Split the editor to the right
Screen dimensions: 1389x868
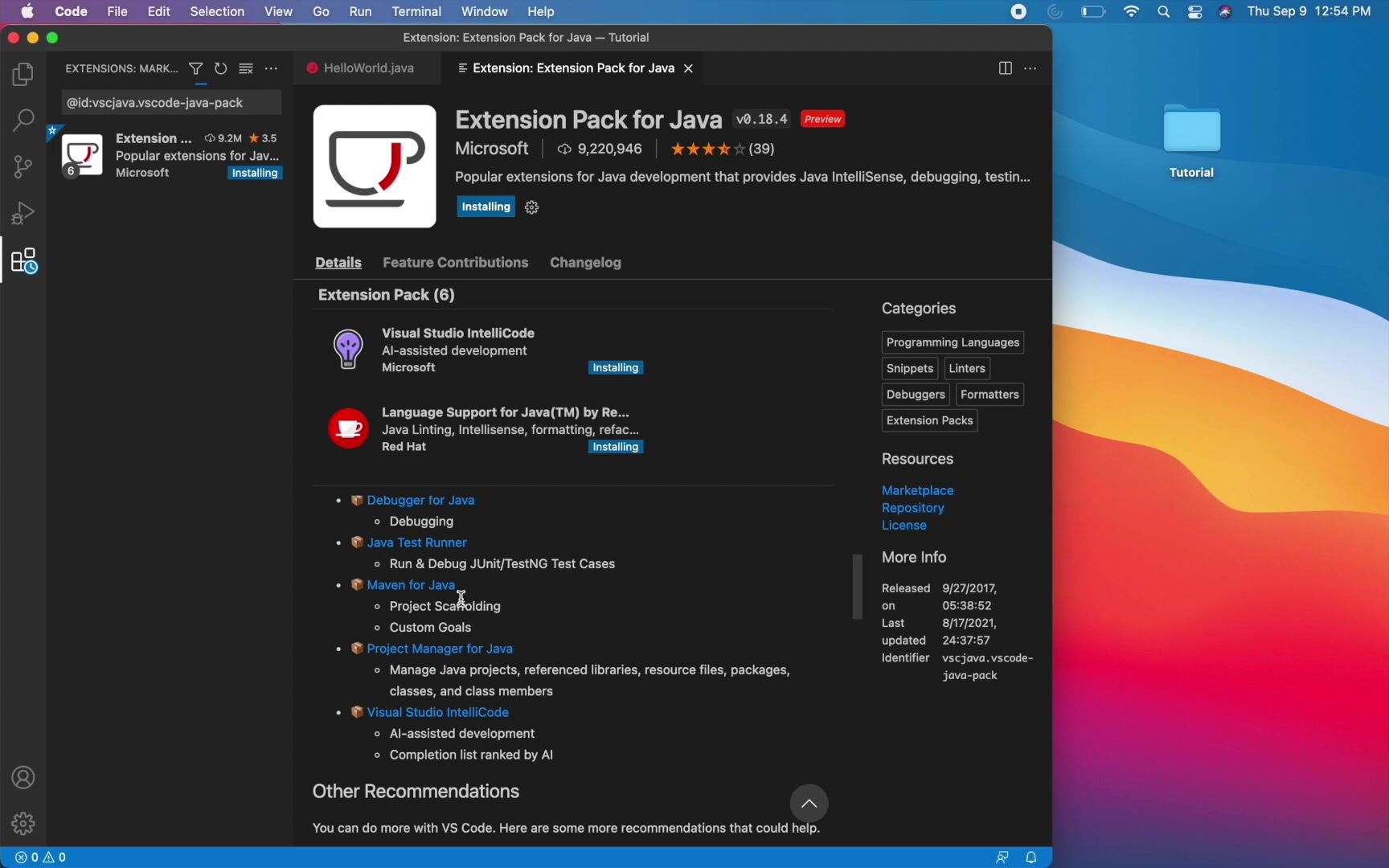point(1005,68)
